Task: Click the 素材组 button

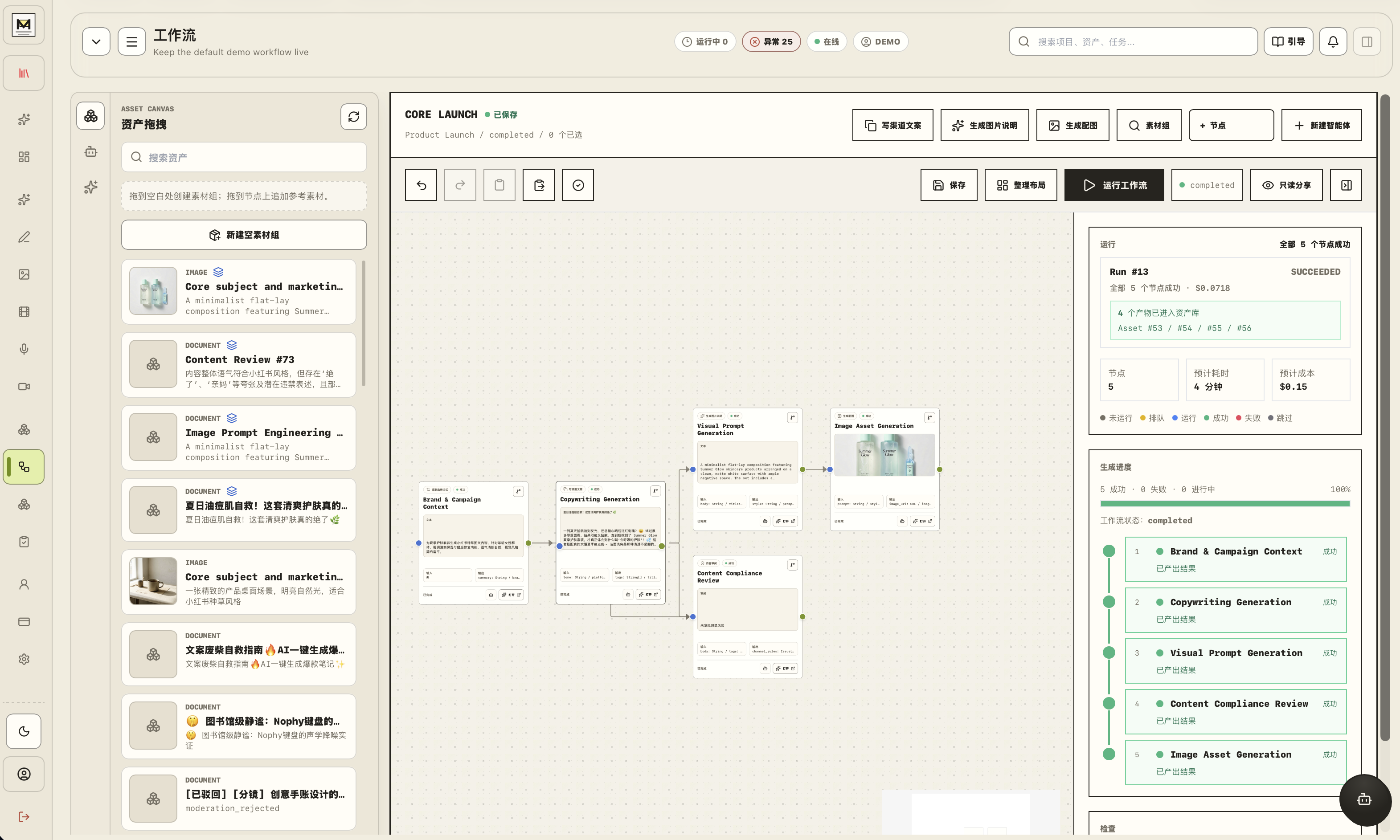Action: (x=1149, y=126)
